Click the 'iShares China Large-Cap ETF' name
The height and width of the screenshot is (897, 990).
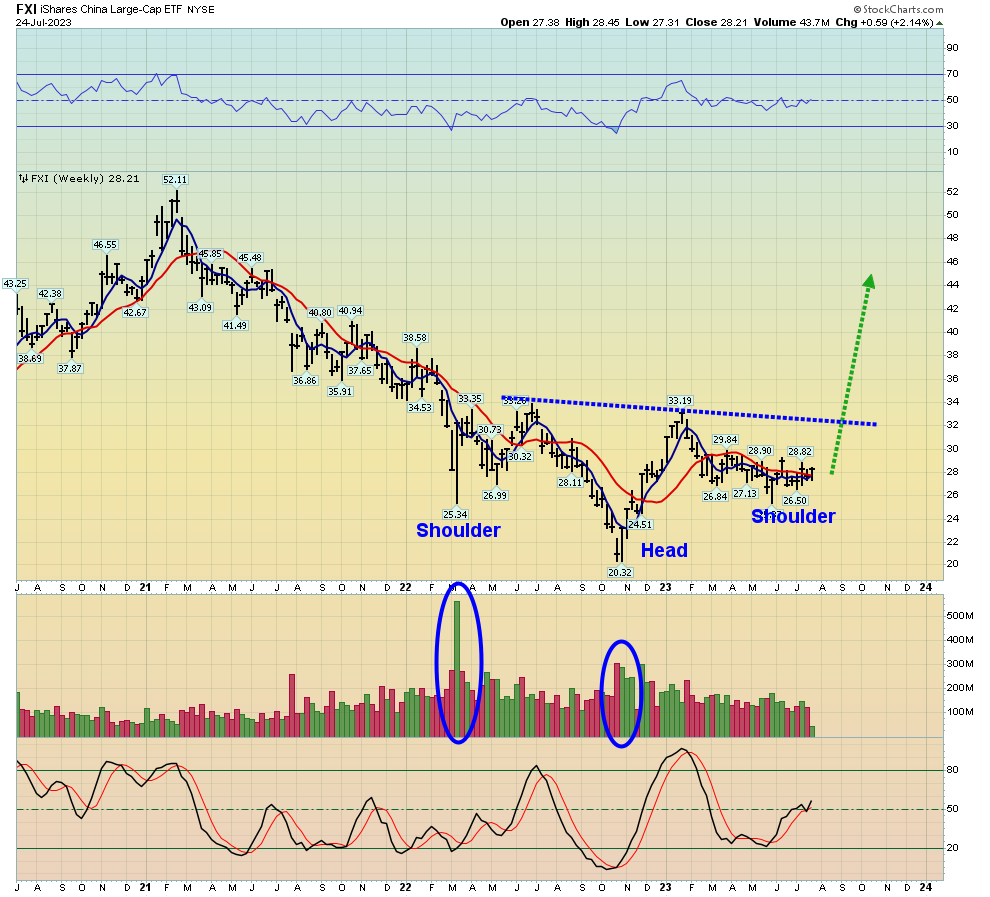click(112, 9)
